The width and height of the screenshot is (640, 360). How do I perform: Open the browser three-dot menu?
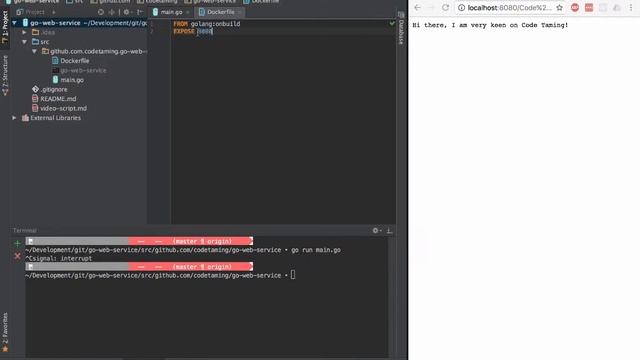click(631, 8)
